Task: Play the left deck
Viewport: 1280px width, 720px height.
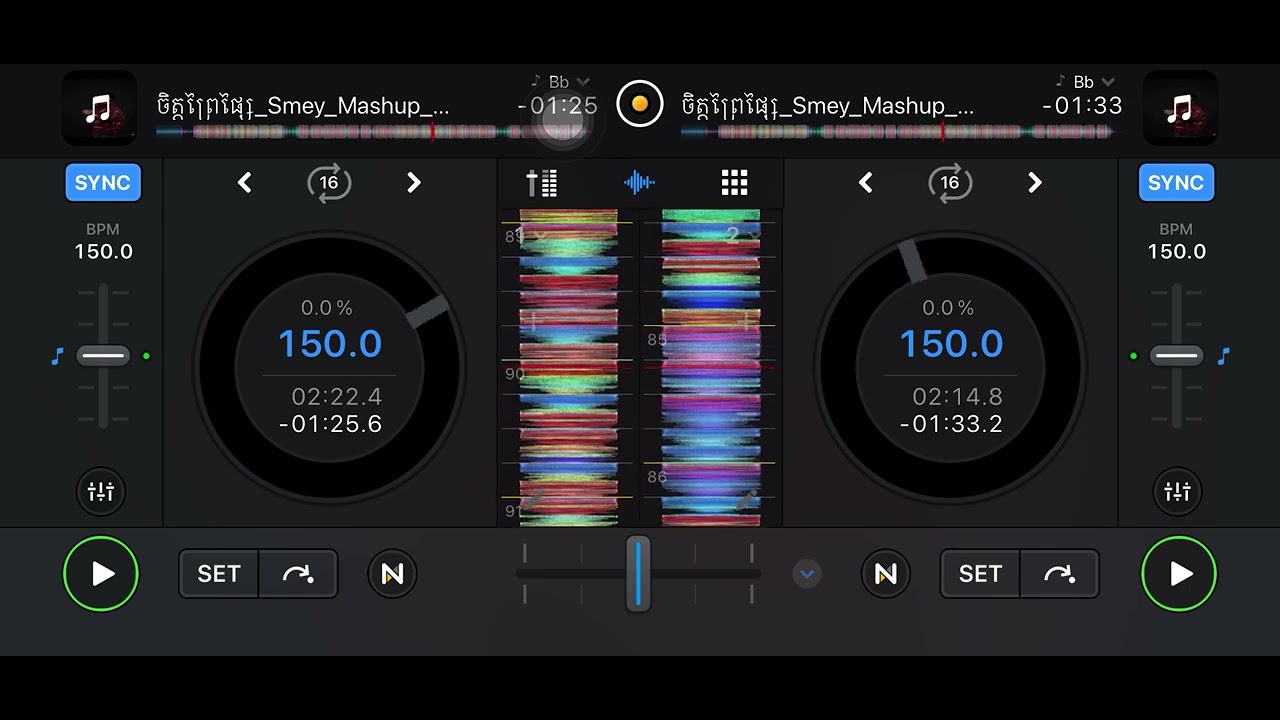Action: (x=101, y=574)
